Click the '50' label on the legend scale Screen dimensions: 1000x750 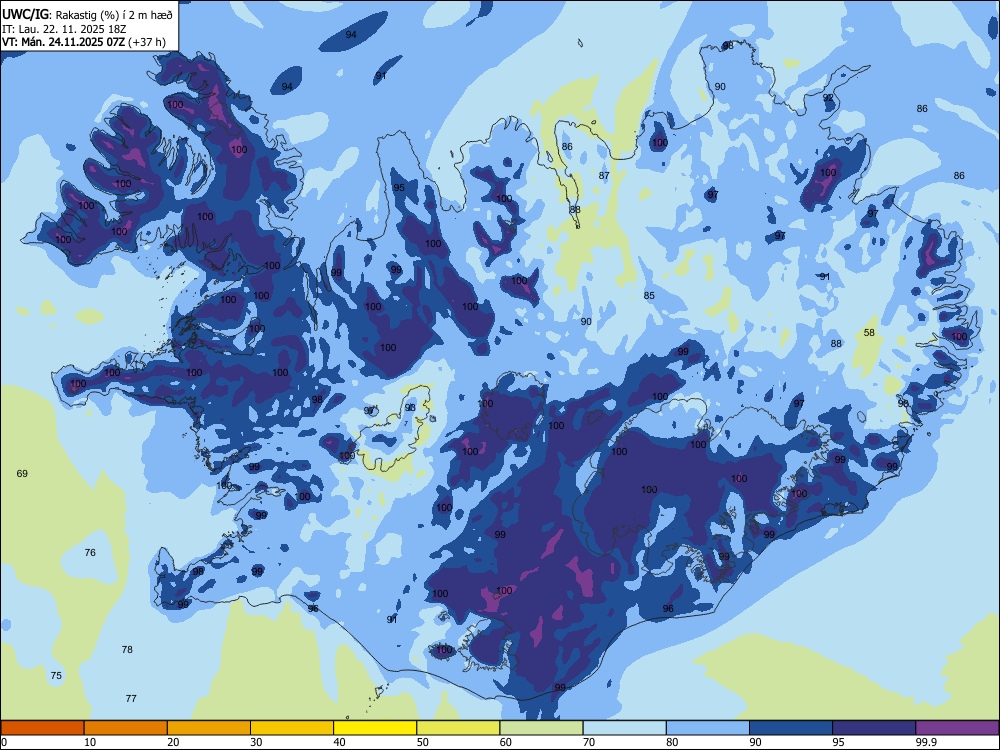pyautogui.click(x=423, y=742)
